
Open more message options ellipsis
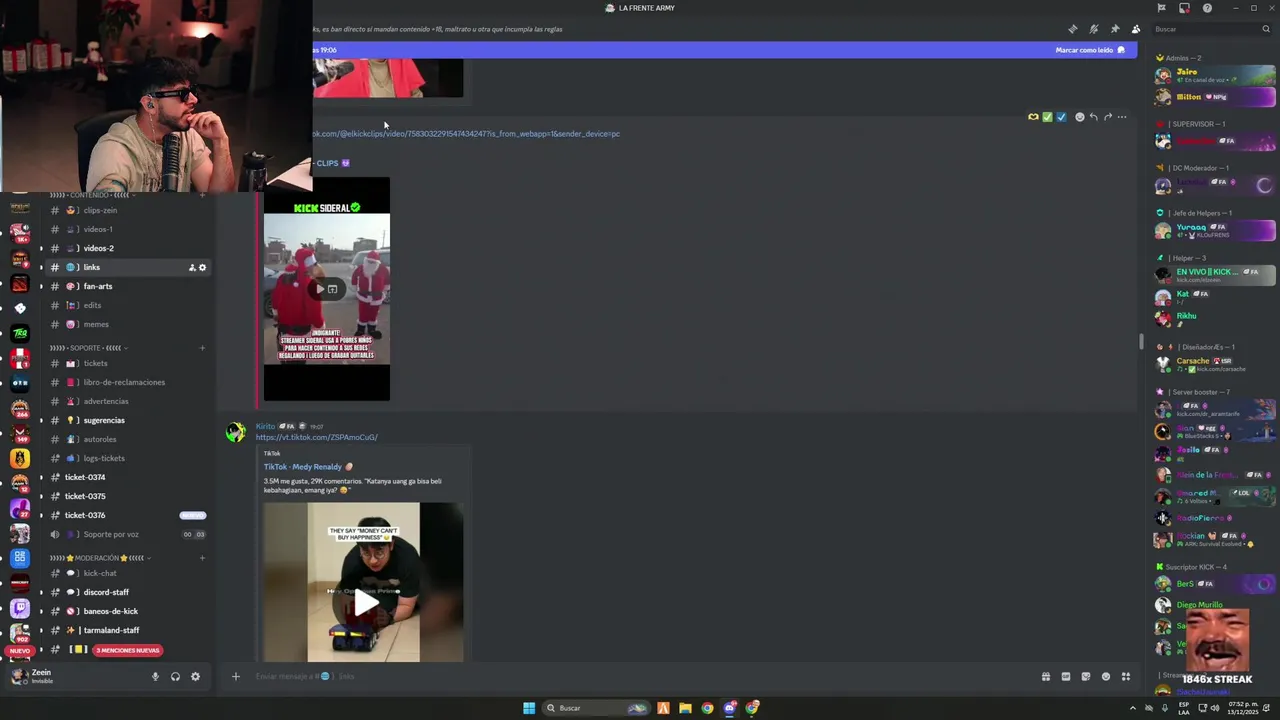[1121, 117]
